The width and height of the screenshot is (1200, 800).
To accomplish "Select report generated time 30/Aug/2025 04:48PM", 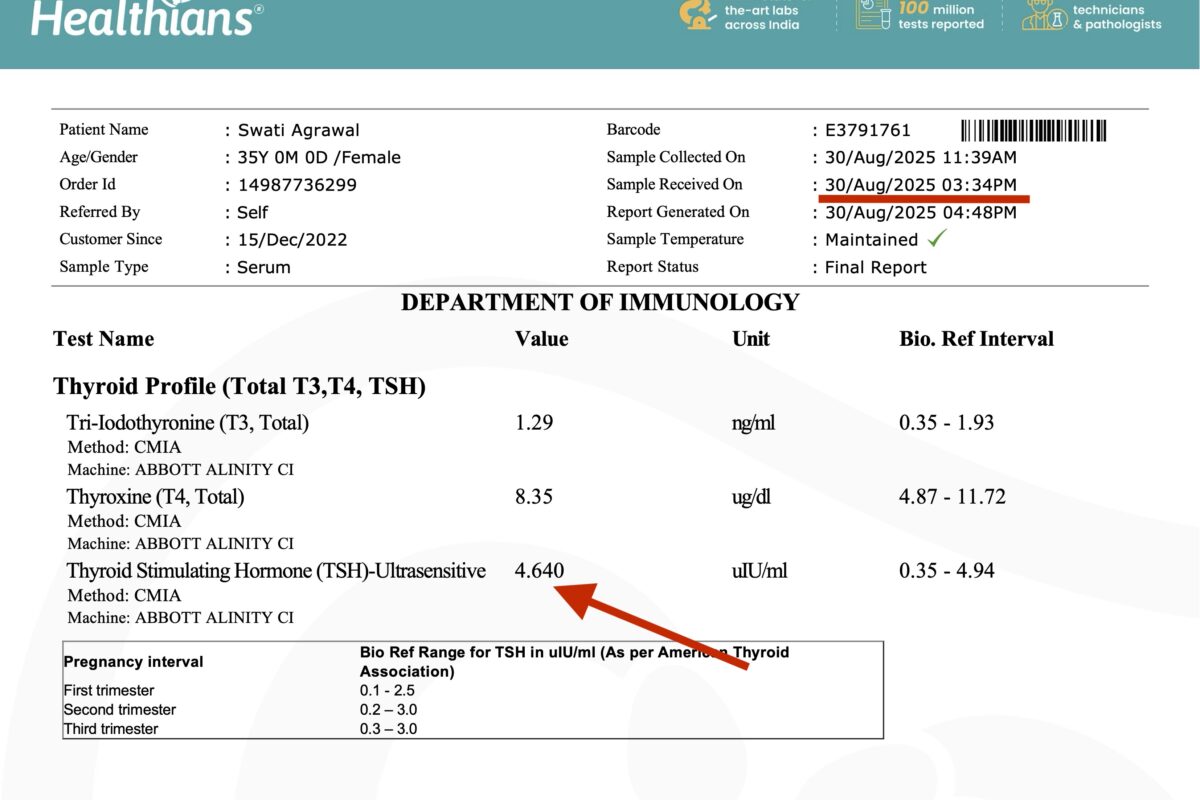I will (921, 212).
